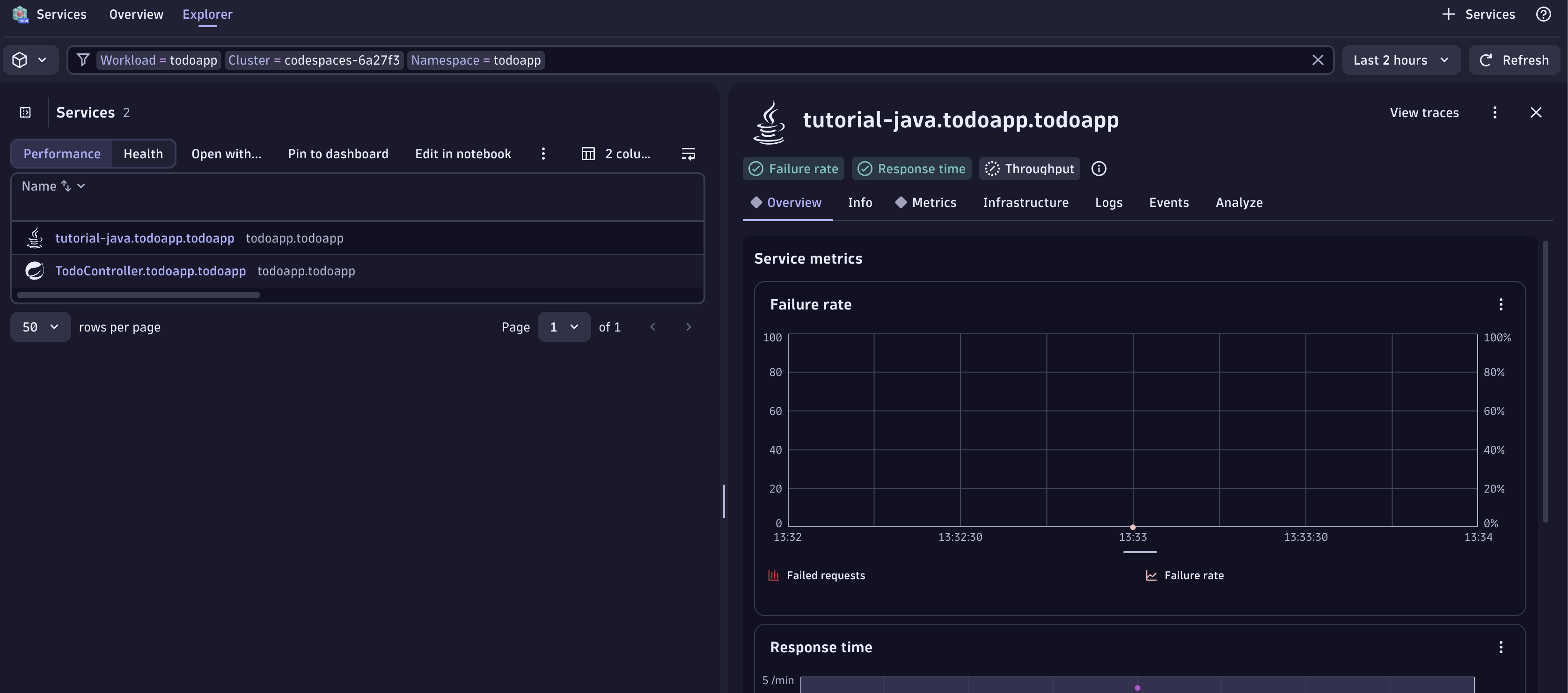Click the large Java logo in detail header

click(769, 122)
